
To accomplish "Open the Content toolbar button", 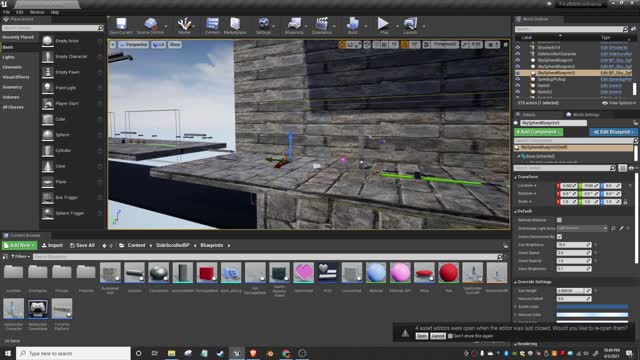I will click(x=212, y=26).
